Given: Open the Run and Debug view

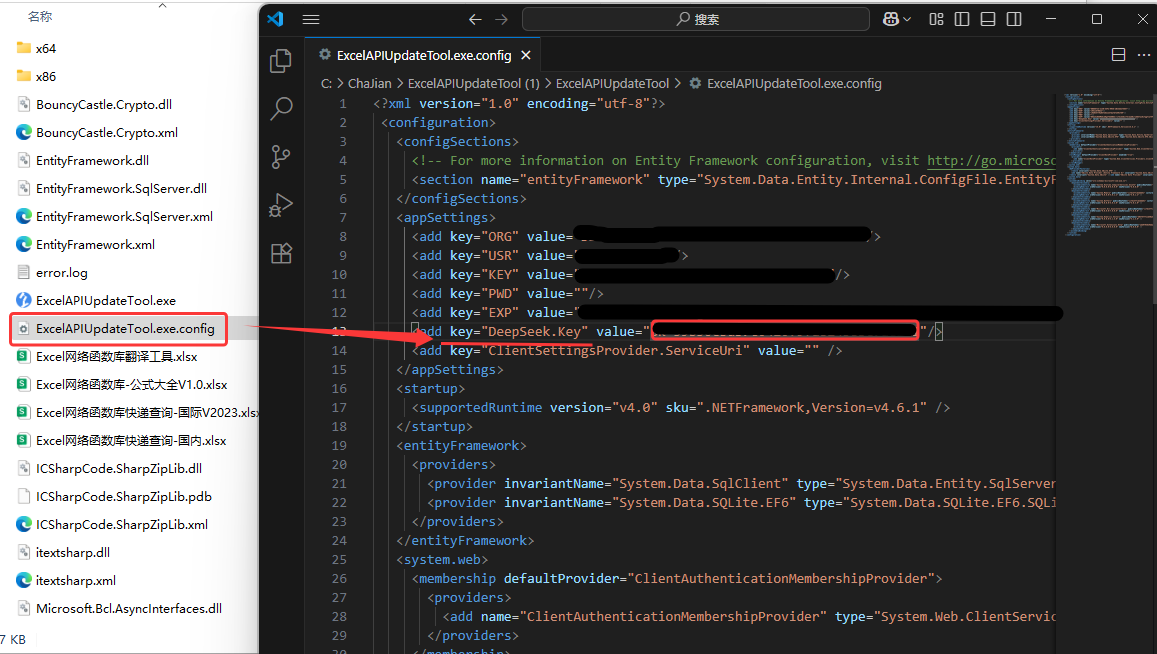Looking at the screenshot, I should tap(281, 204).
